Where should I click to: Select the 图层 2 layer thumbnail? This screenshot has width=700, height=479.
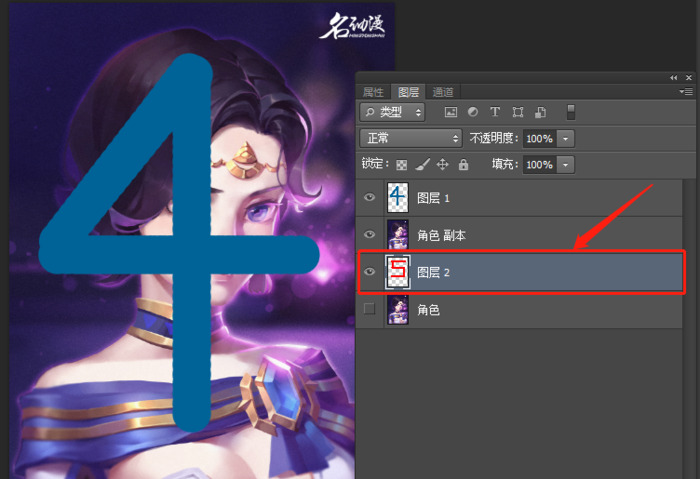397,272
